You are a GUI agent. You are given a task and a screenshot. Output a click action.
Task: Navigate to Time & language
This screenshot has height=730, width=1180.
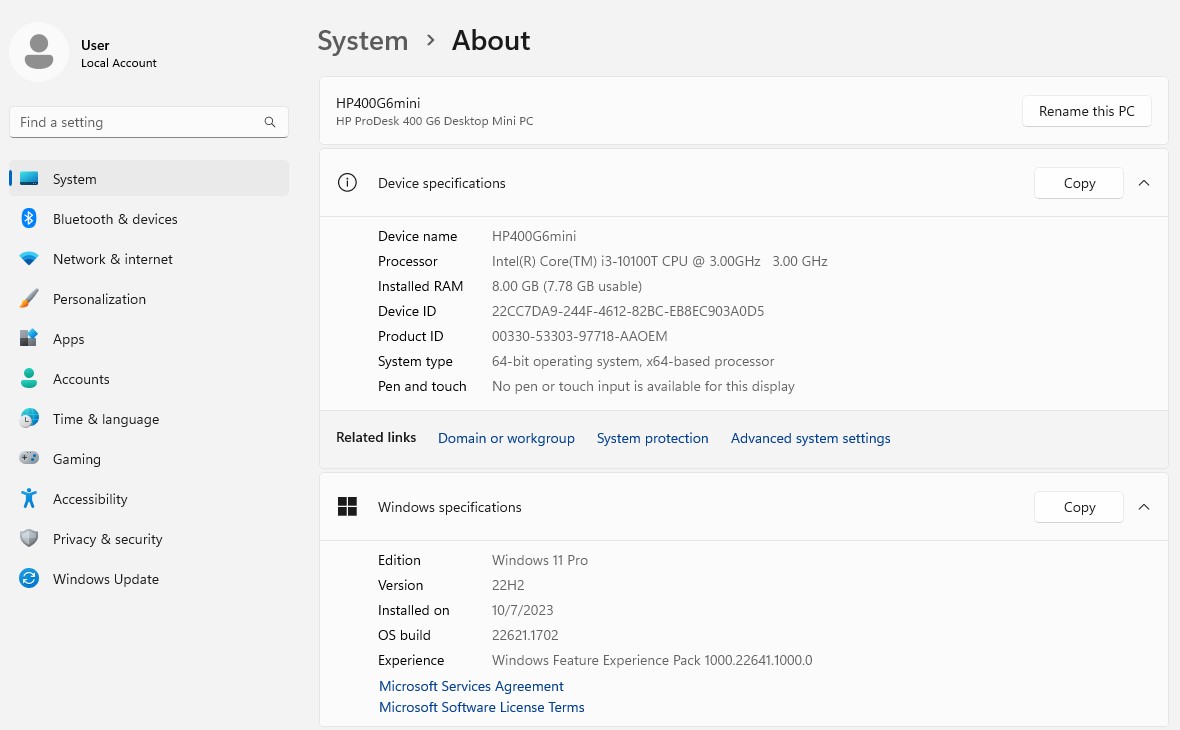pyautogui.click(x=149, y=418)
